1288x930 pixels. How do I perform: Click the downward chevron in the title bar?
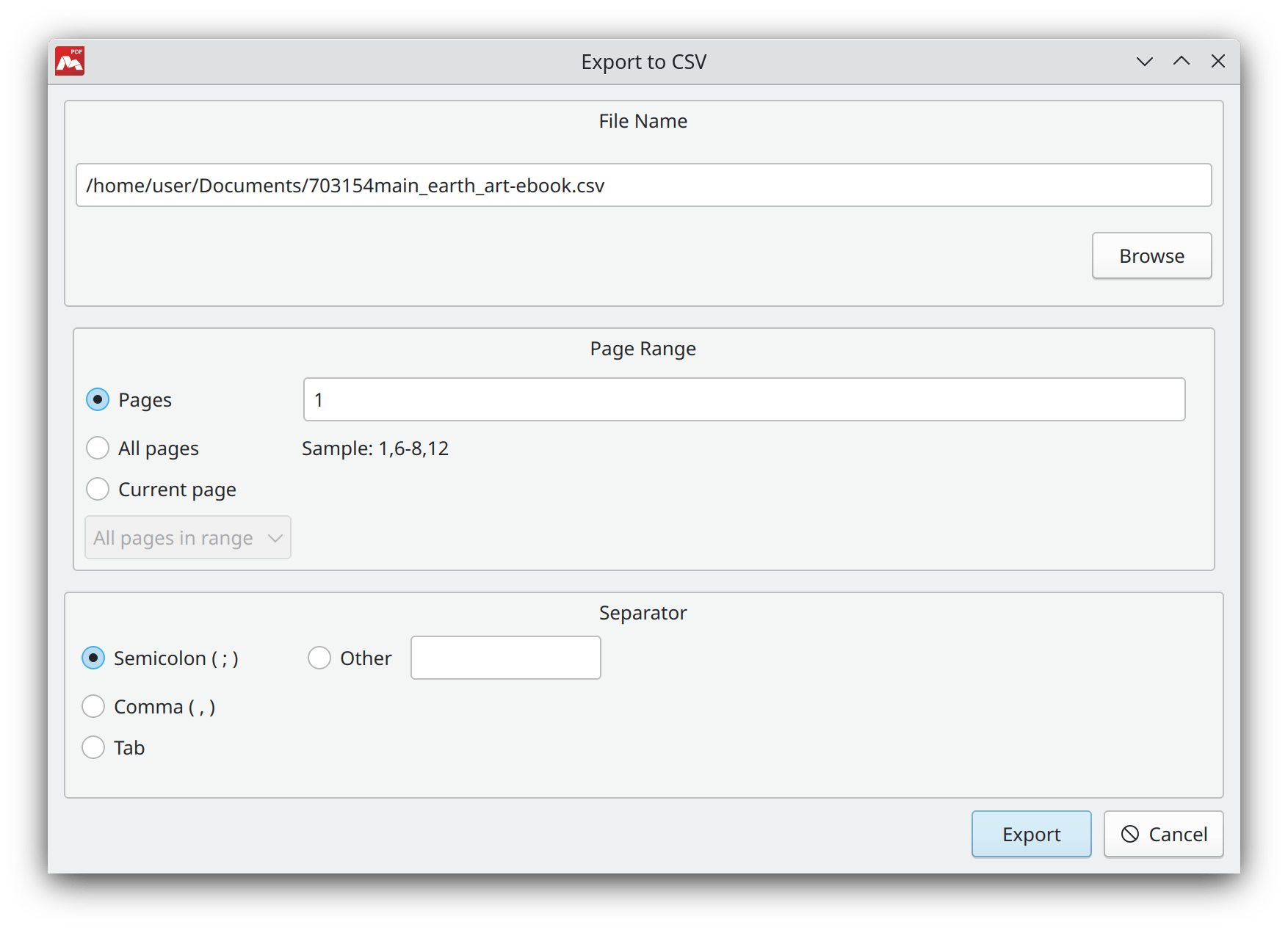(x=1143, y=61)
